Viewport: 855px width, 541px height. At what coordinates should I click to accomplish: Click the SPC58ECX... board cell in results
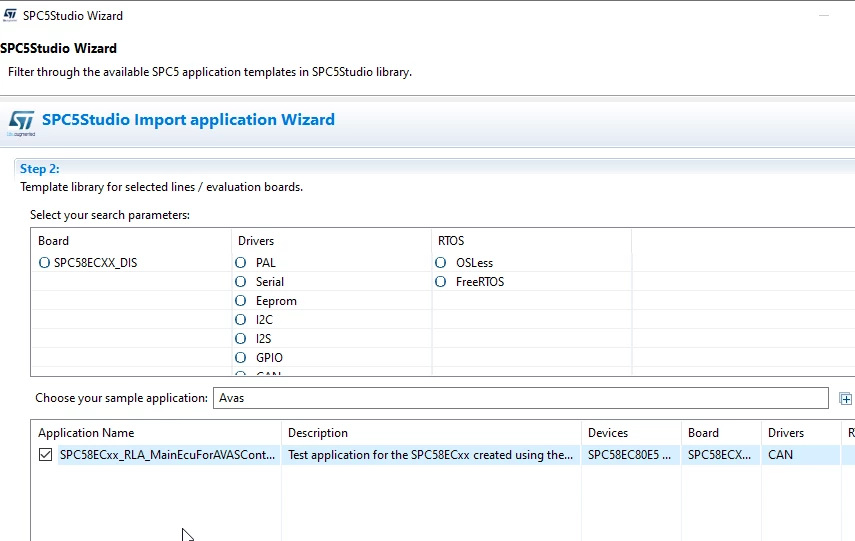point(719,455)
